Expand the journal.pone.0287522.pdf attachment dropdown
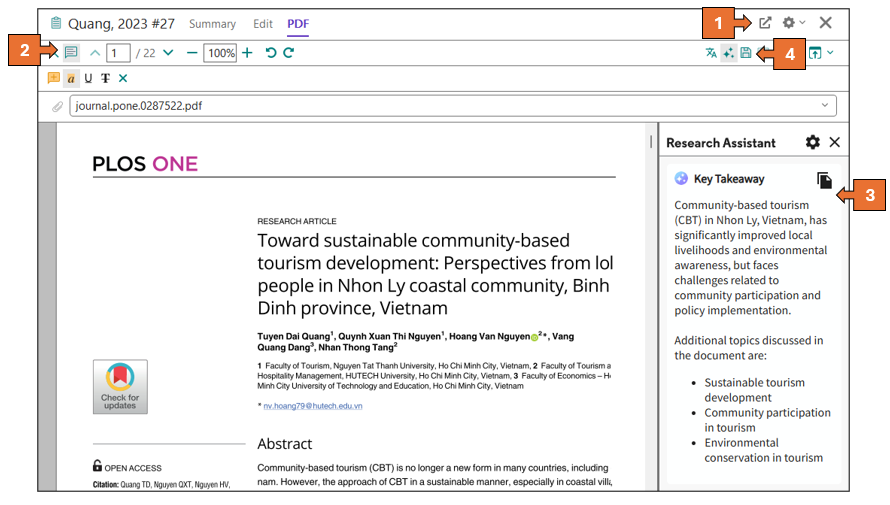This screenshot has width=890, height=505. click(x=824, y=105)
